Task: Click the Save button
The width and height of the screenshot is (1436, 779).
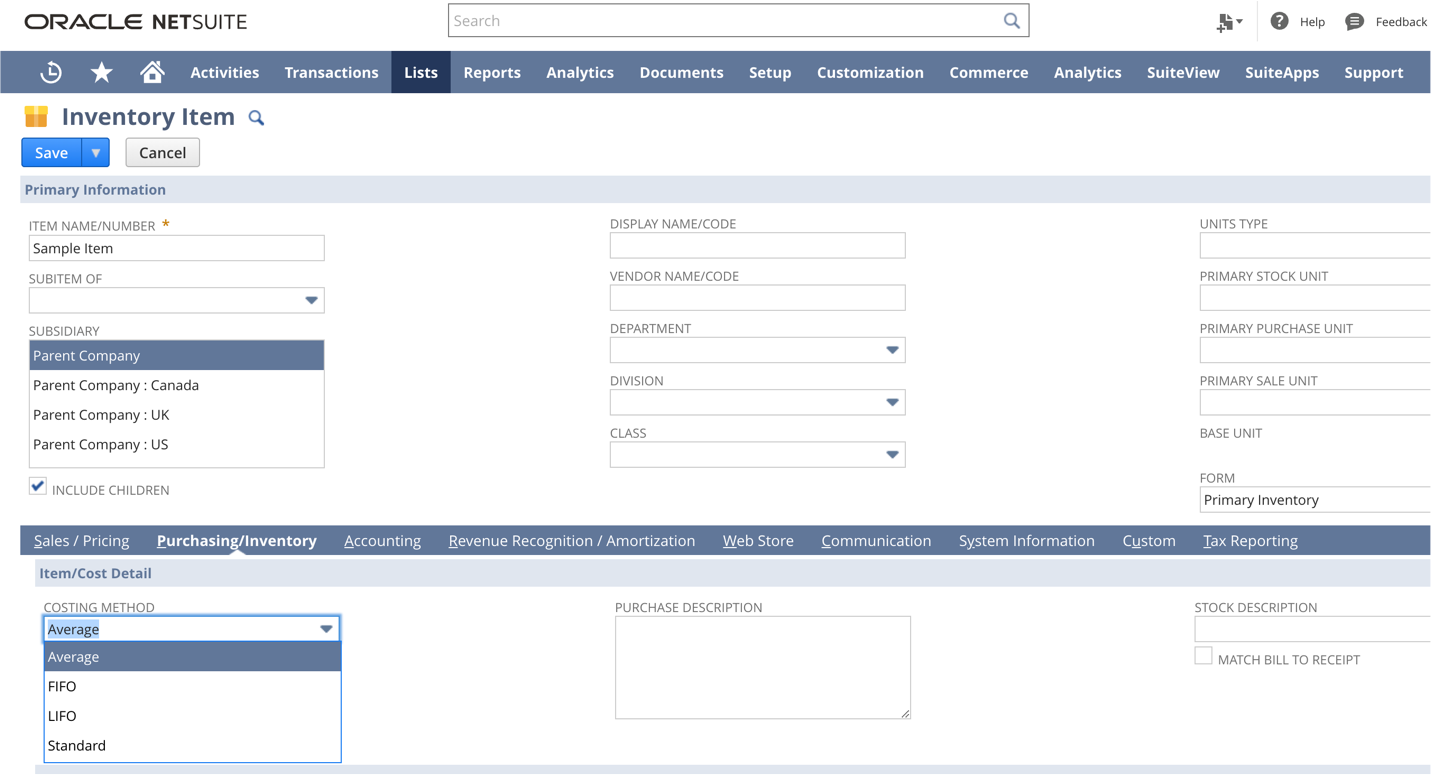Action: coord(51,152)
